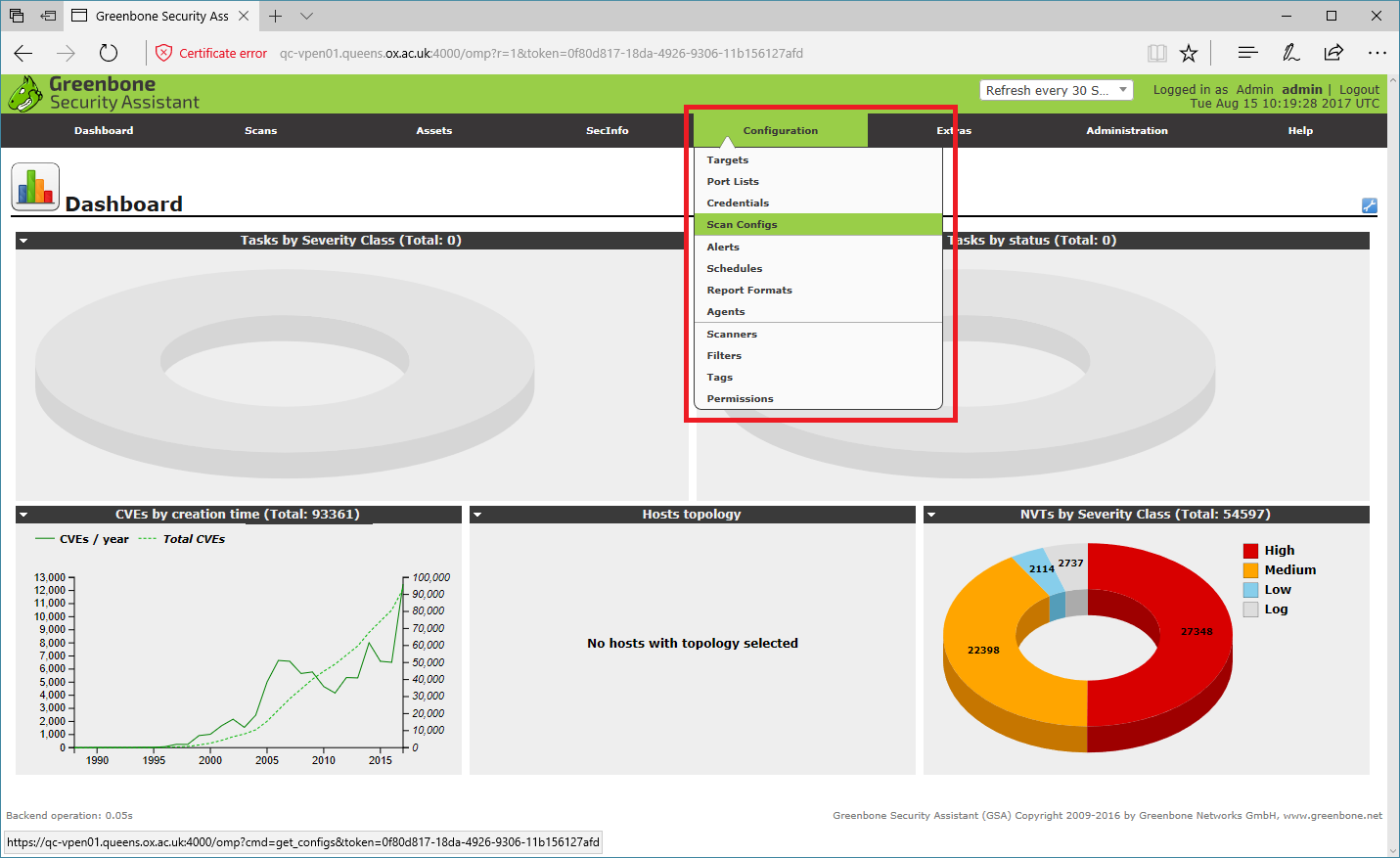Open the Refresh every 30 seconds dropdown
This screenshot has width=1400, height=858.
[x=1056, y=90]
